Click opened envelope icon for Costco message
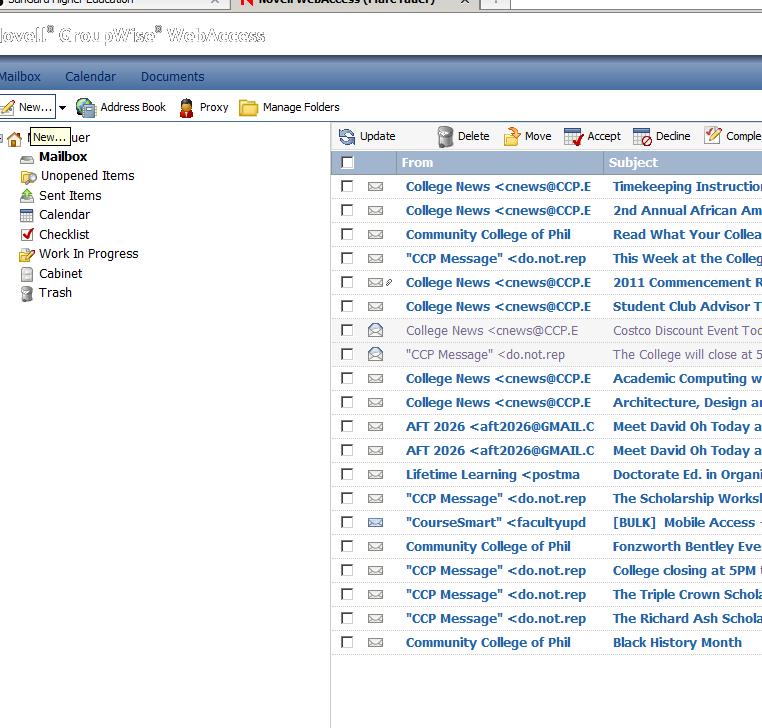Image resolution: width=762 pixels, height=728 pixels. (375, 330)
